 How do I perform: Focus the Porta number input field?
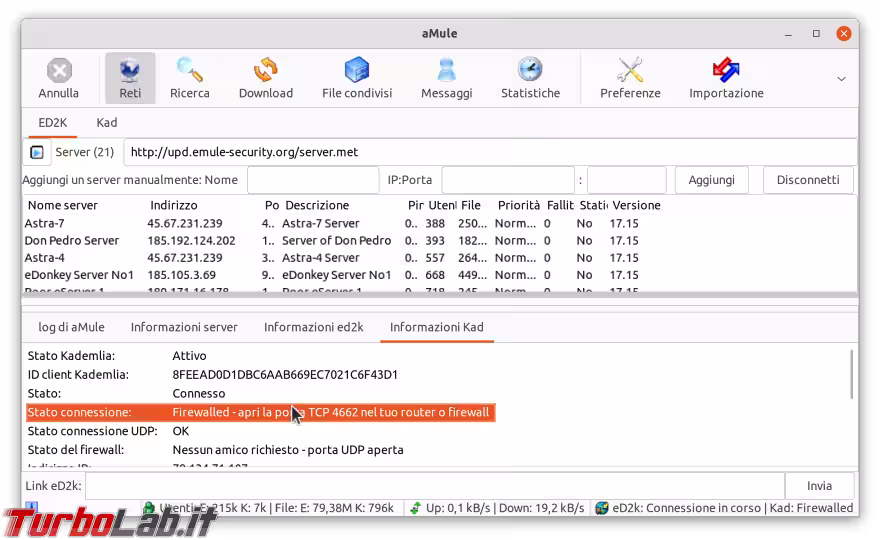627,180
